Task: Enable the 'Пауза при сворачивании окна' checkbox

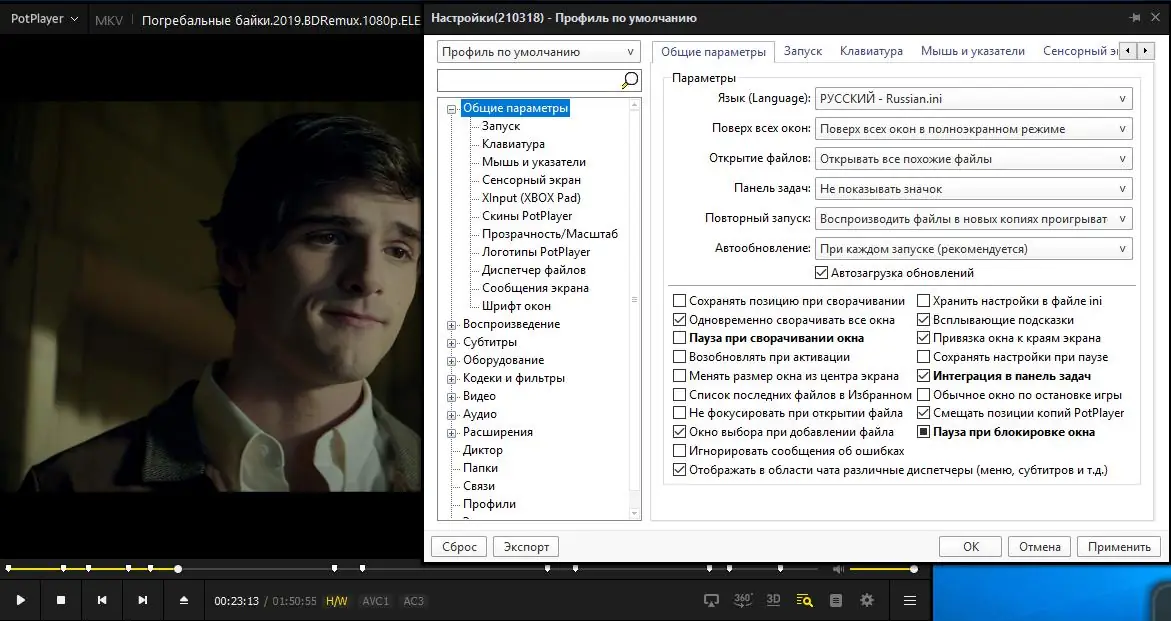Action: click(679, 338)
